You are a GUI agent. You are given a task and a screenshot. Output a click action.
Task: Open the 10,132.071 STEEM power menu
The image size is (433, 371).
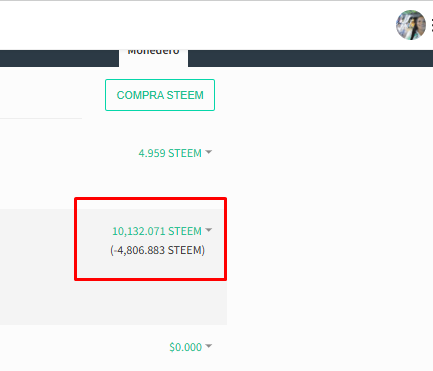tap(157, 231)
